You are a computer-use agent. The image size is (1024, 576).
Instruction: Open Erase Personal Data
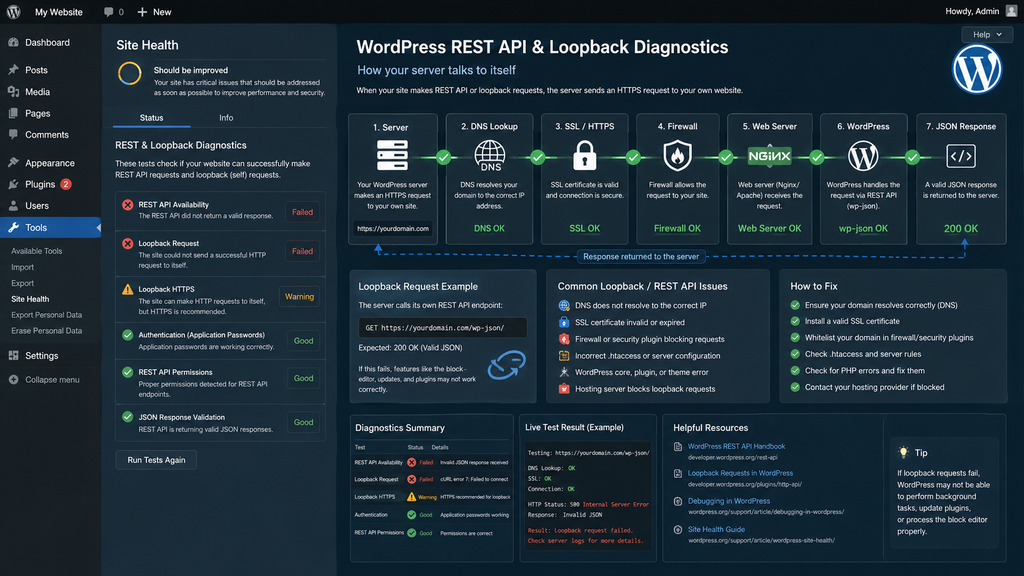pyautogui.click(x=46, y=330)
